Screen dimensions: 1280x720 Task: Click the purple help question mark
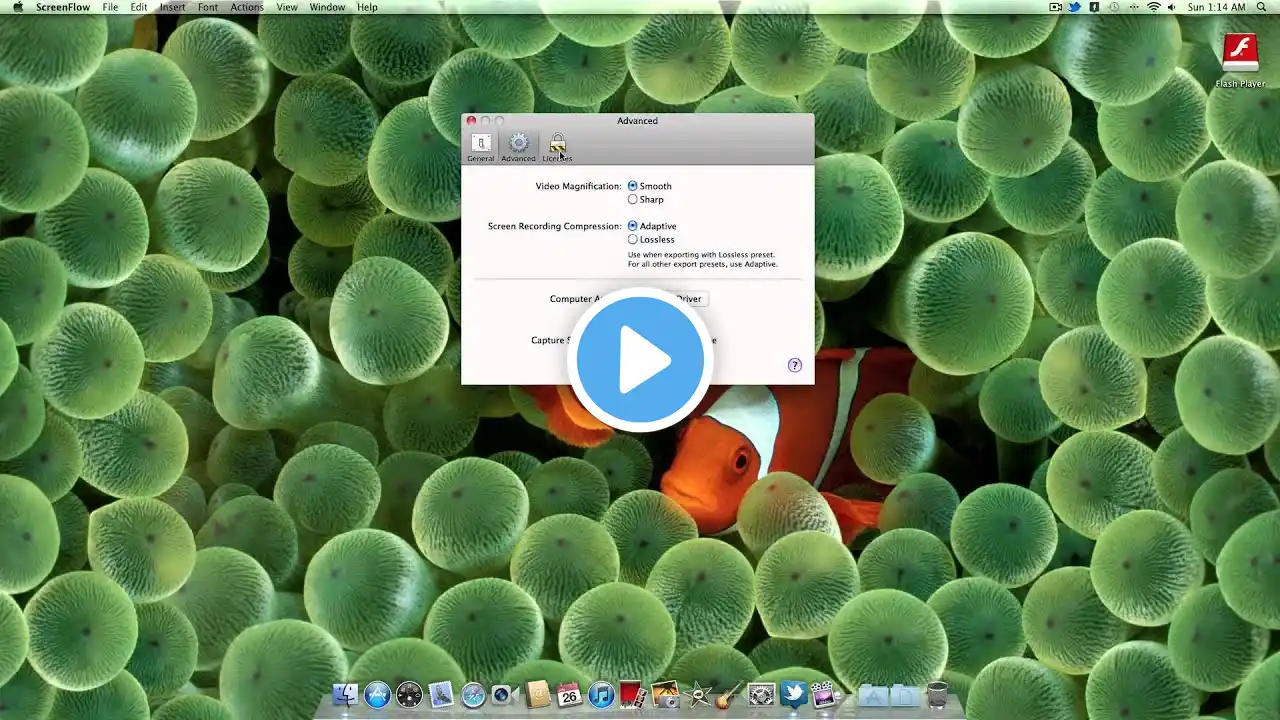[795, 365]
